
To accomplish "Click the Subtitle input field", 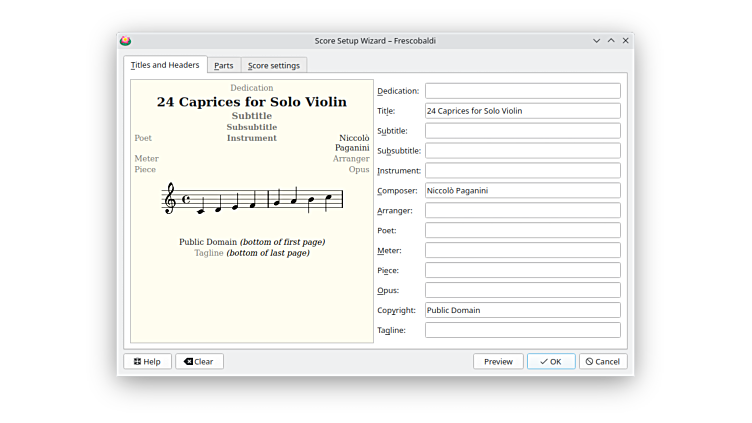I will 522,131.
